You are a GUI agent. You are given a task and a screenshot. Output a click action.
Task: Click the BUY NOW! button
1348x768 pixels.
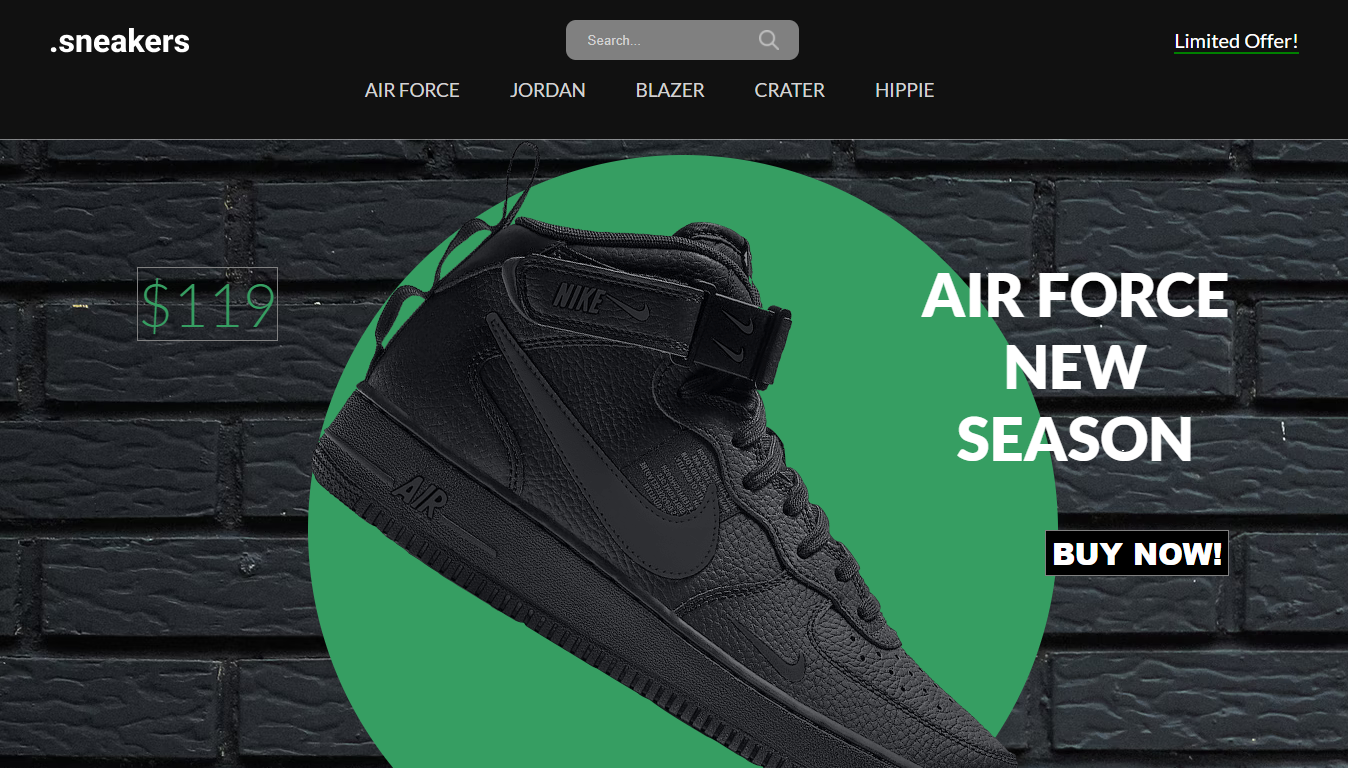1137,553
